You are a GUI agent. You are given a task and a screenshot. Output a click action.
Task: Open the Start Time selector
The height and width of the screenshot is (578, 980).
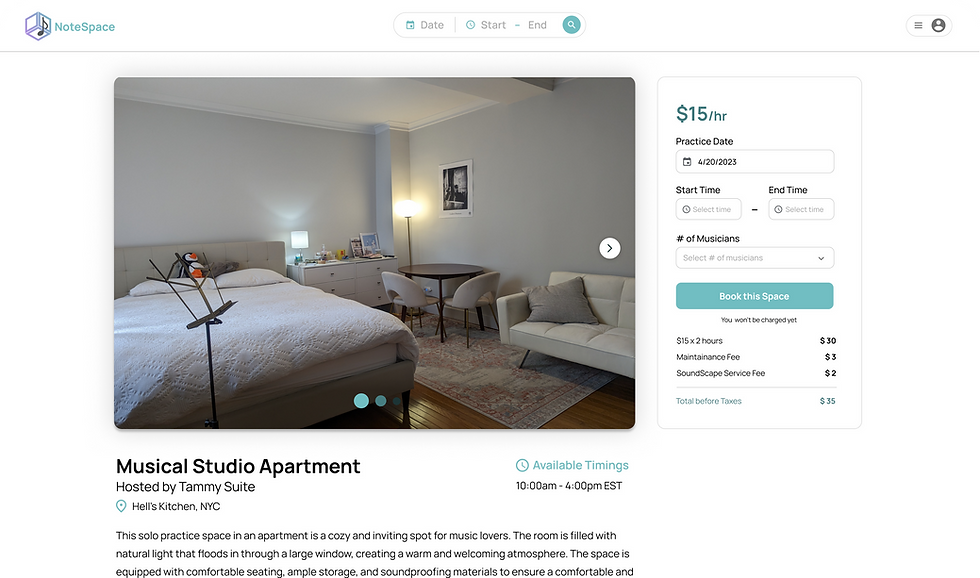pyautogui.click(x=708, y=209)
